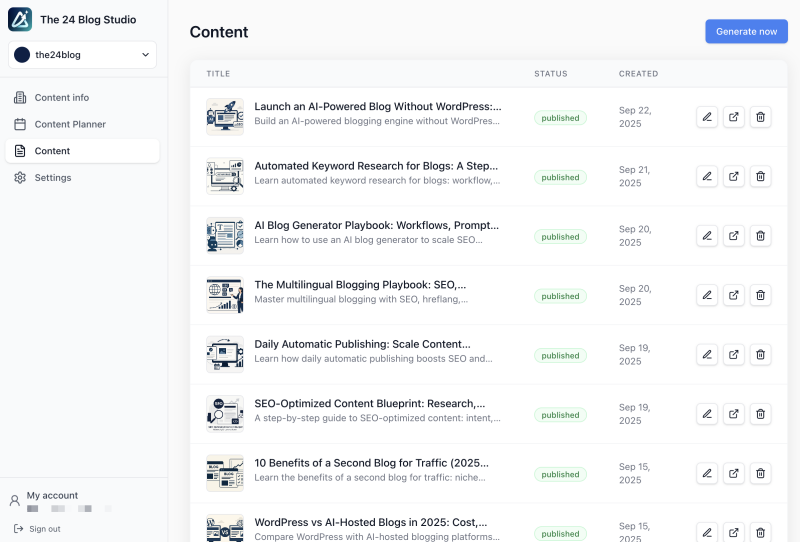Open My account section

tap(52, 496)
